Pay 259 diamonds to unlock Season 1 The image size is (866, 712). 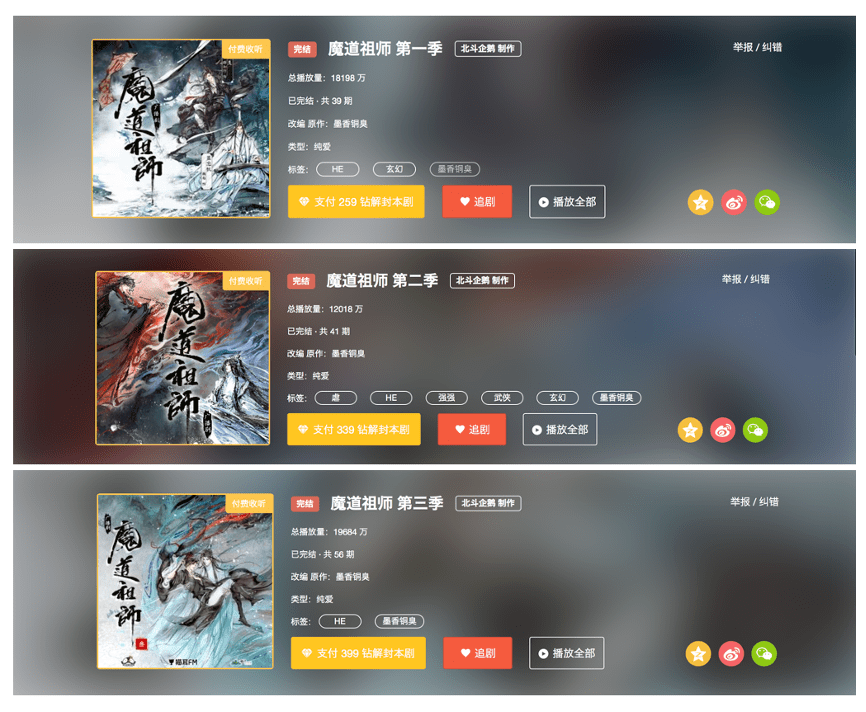(x=356, y=202)
